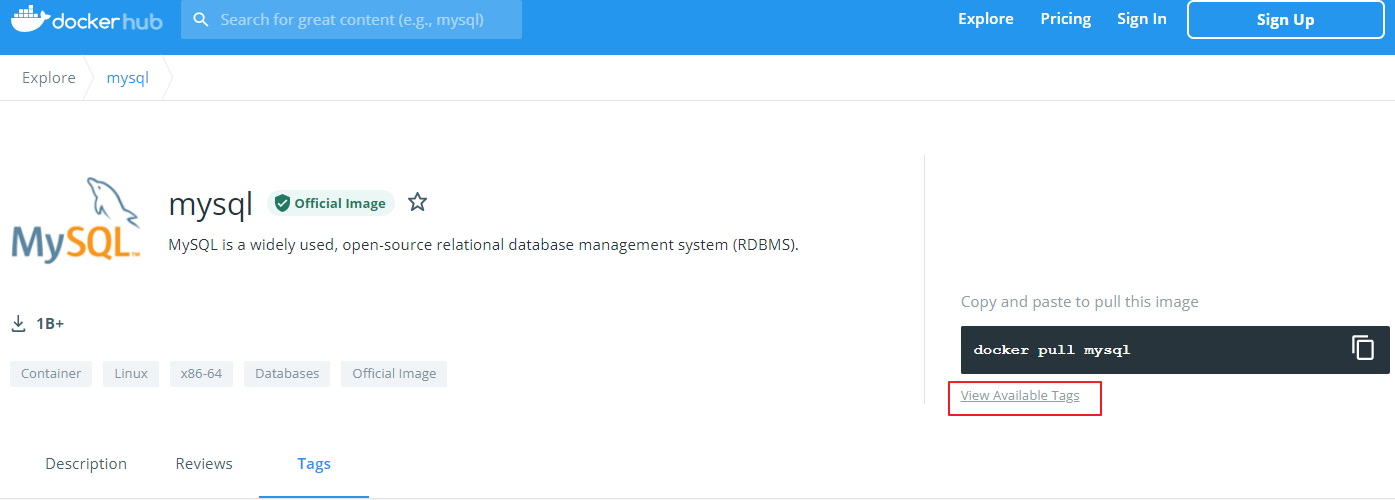Select mysql in the breadcrumb

click(x=127, y=78)
